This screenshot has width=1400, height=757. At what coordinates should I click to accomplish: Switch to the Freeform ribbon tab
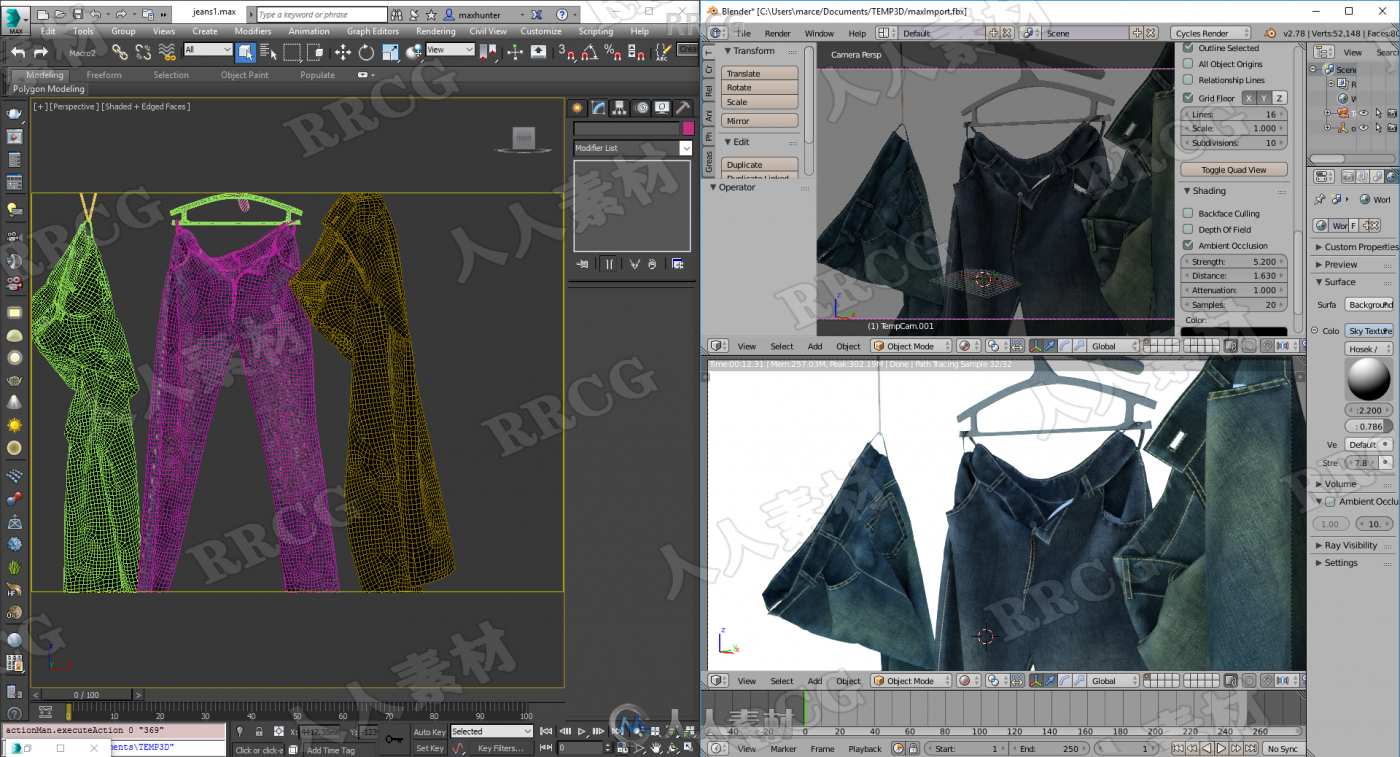point(104,75)
